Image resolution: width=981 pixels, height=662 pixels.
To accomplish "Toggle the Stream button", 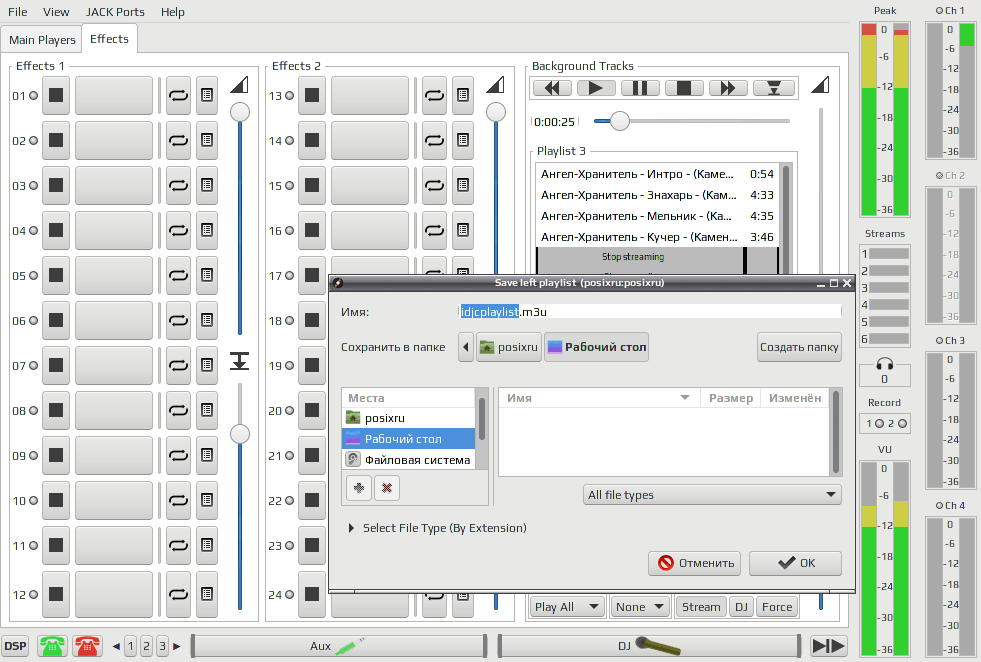I will tap(701, 607).
